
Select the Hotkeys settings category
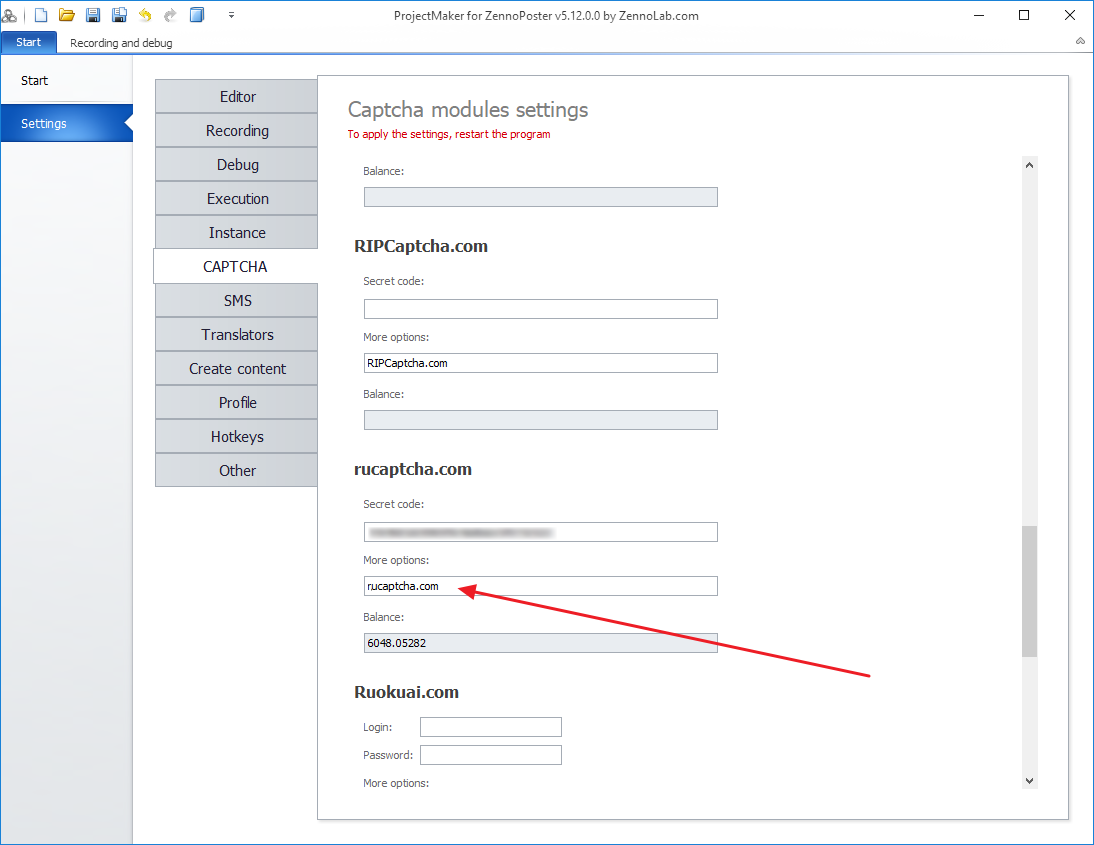(237, 436)
